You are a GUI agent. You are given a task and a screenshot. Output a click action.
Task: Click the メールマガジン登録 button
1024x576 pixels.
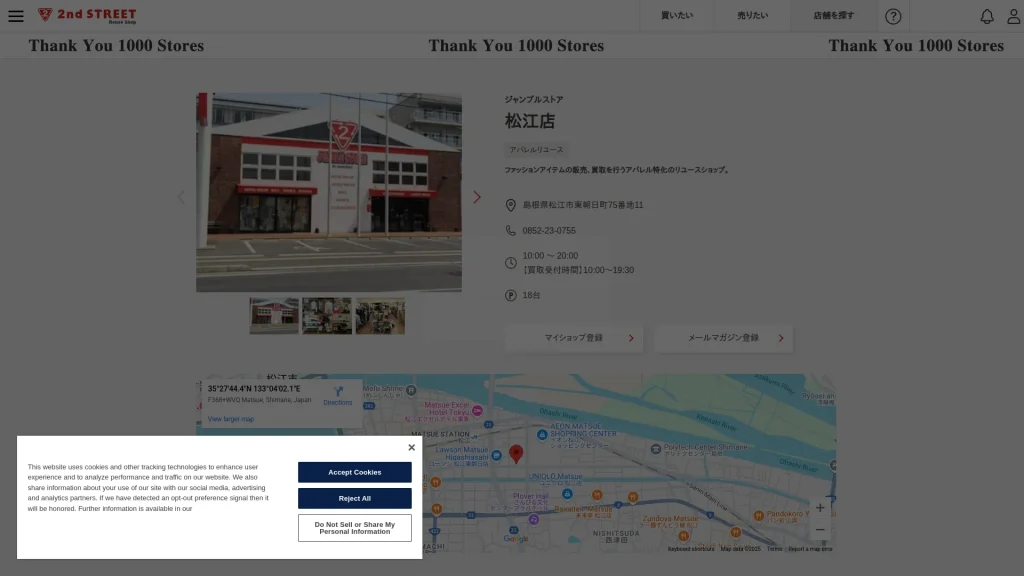pos(724,338)
